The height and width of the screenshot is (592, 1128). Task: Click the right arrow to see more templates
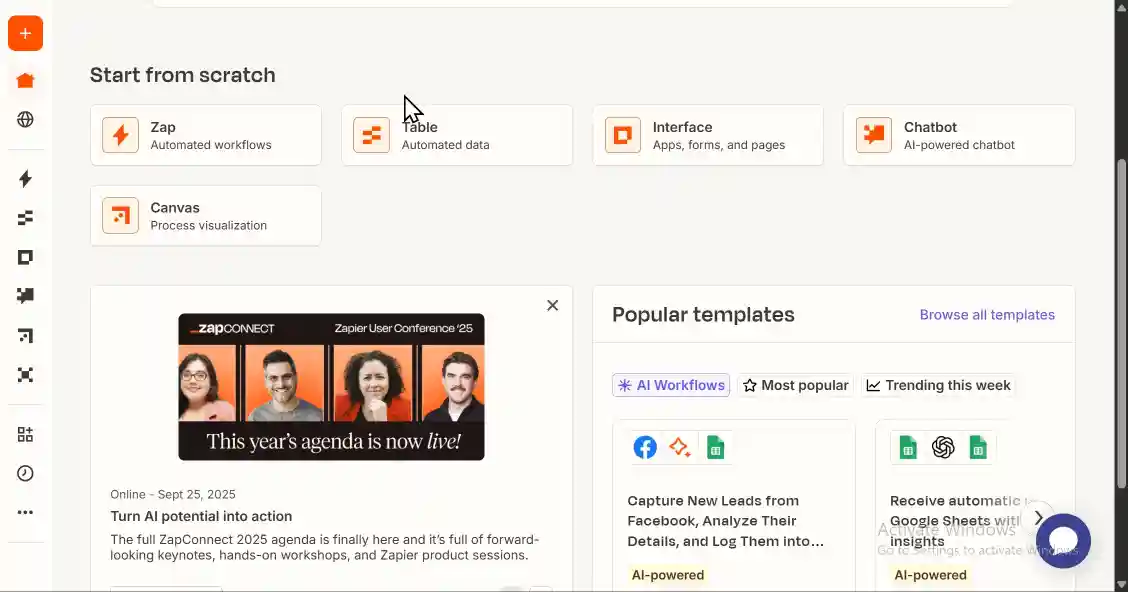pos(1038,518)
